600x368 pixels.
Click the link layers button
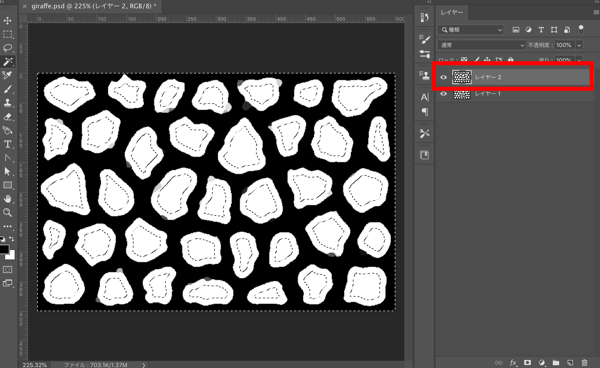499,363
